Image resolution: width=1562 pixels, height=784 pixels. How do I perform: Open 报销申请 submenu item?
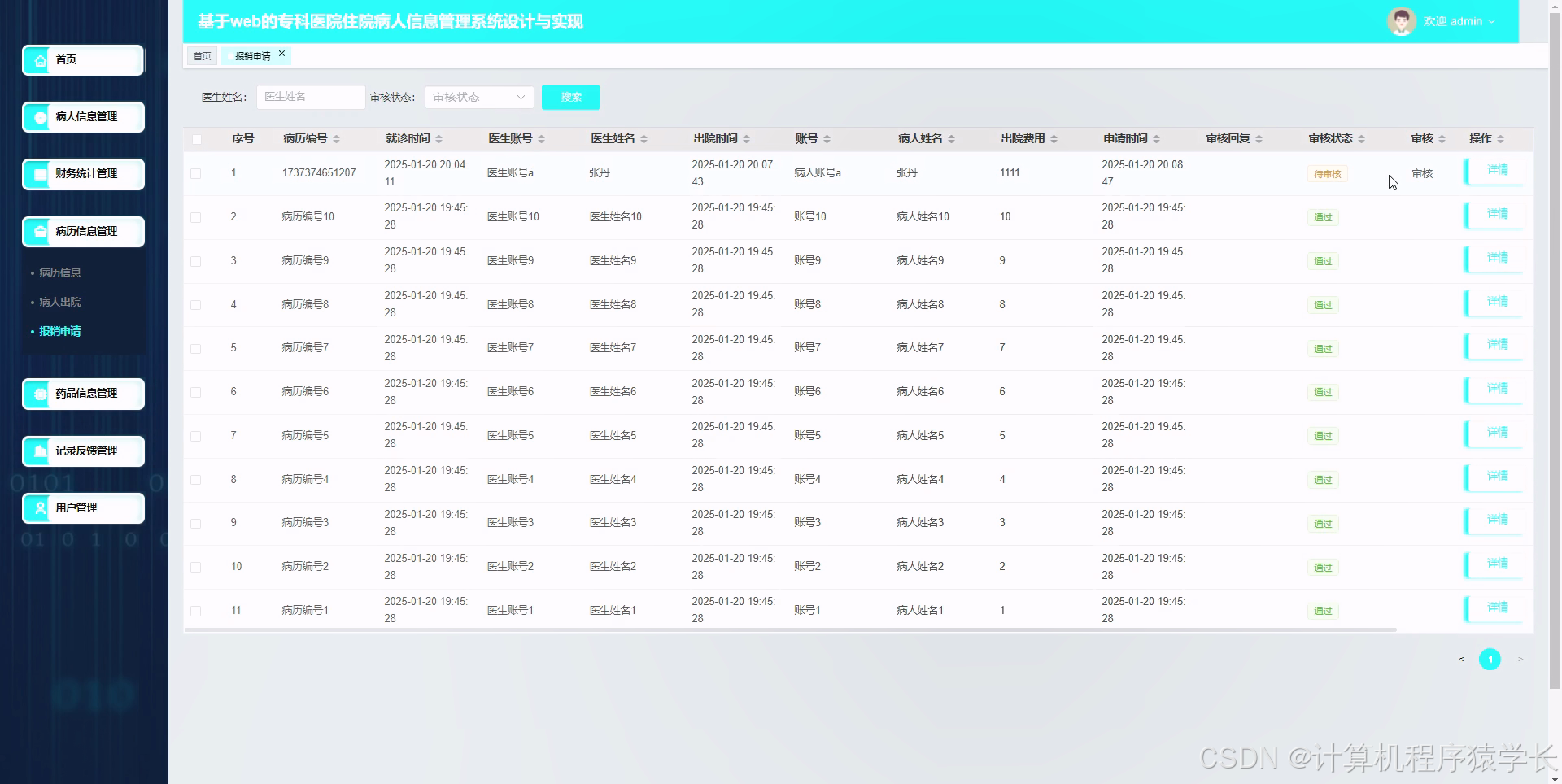[60, 331]
